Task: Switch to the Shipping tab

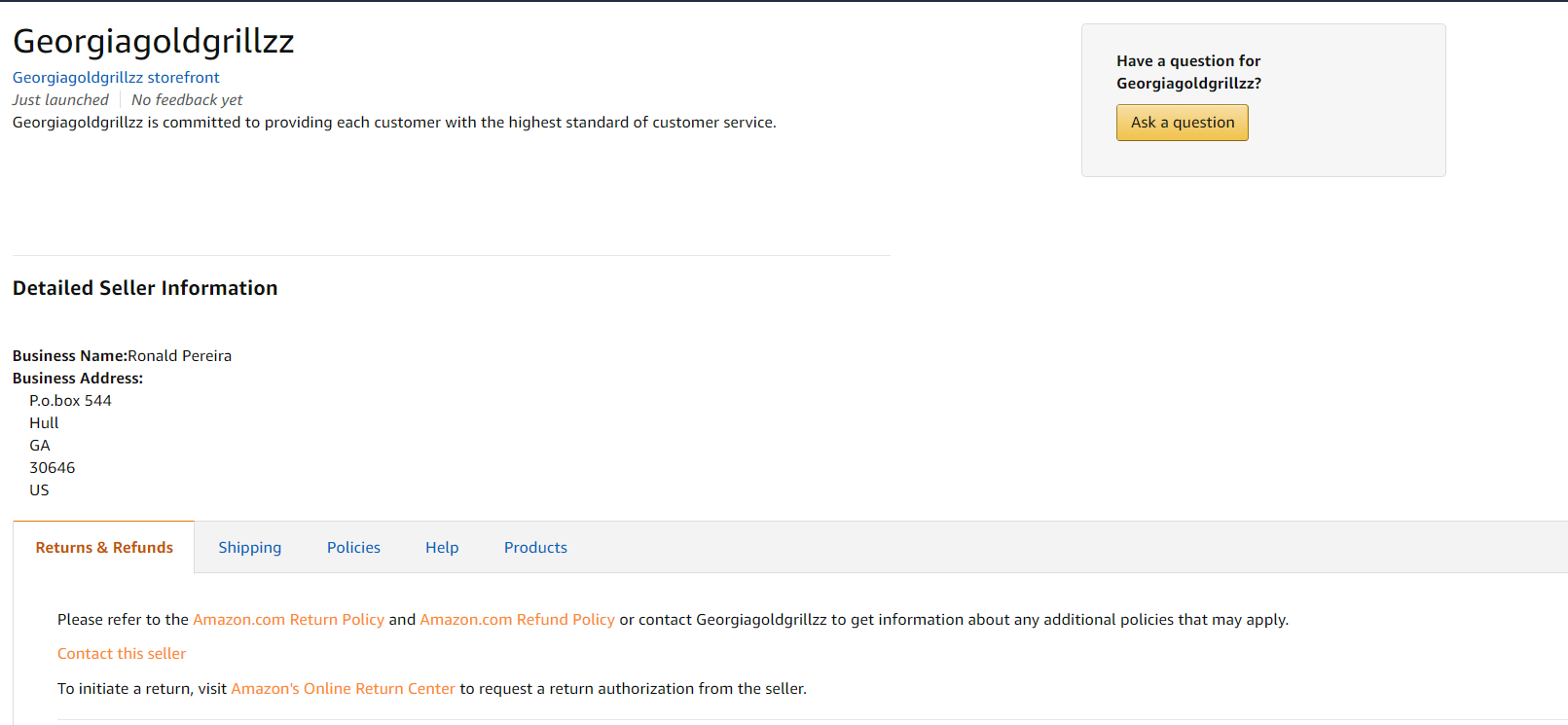Action: [249, 548]
